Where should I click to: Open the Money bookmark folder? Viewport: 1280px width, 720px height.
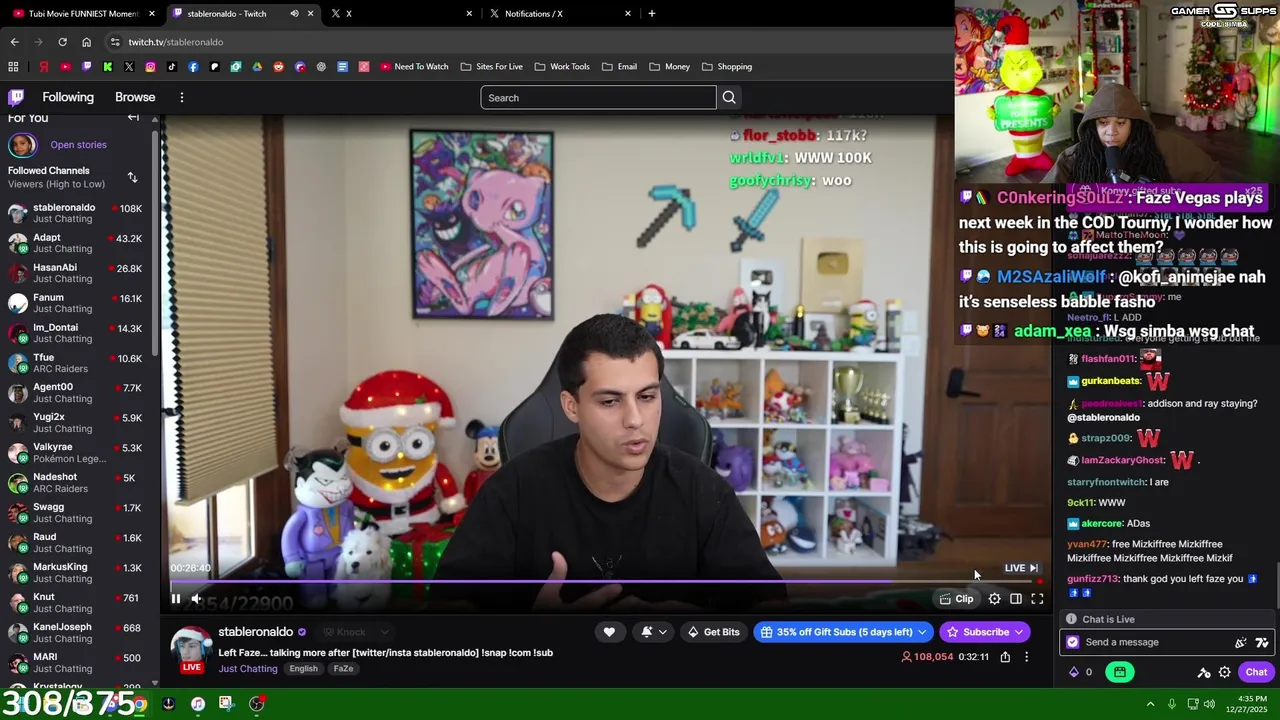(x=669, y=66)
